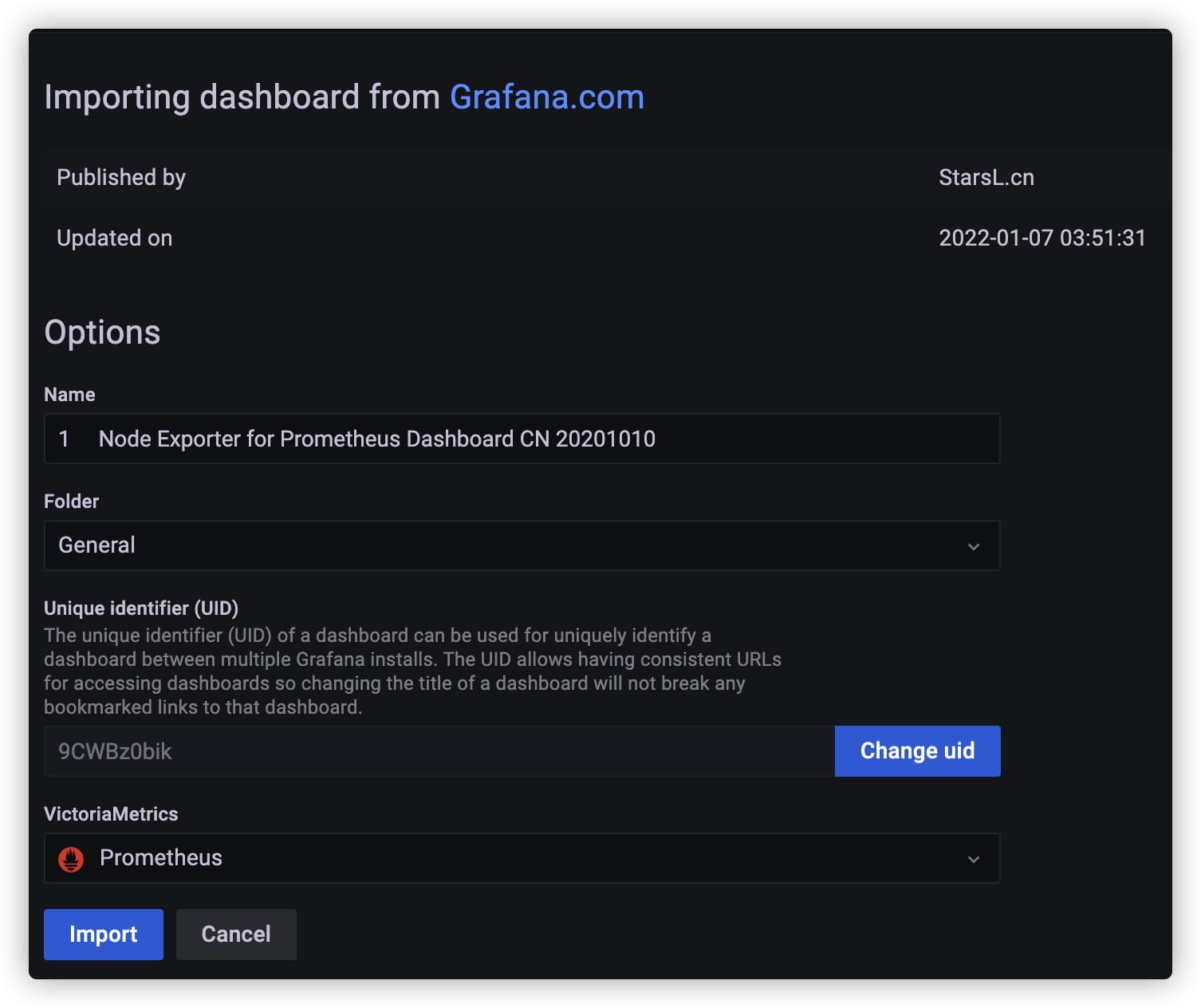Click the Updated on label
Viewport: 1201px width, 1008px height.
point(115,238)
